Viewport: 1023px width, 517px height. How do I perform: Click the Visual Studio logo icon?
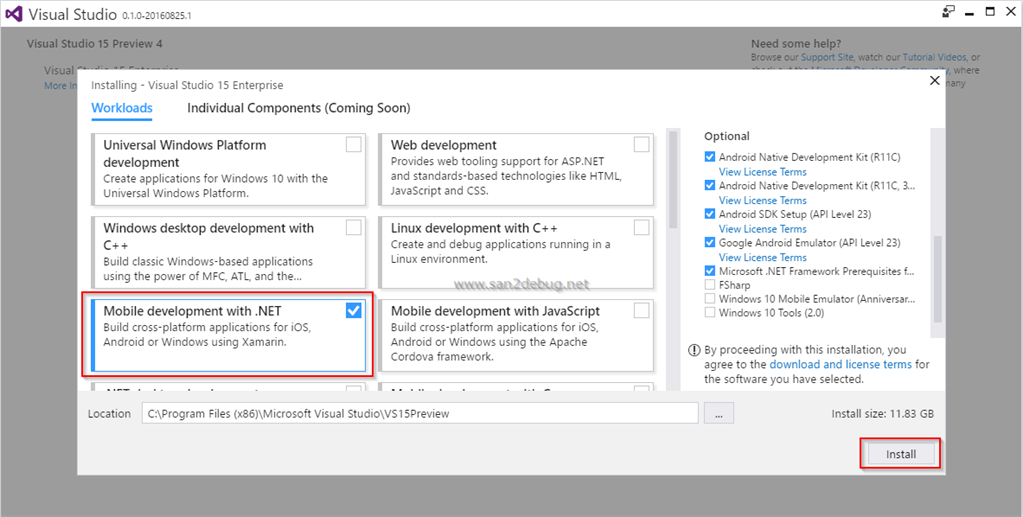pos(13,13)
